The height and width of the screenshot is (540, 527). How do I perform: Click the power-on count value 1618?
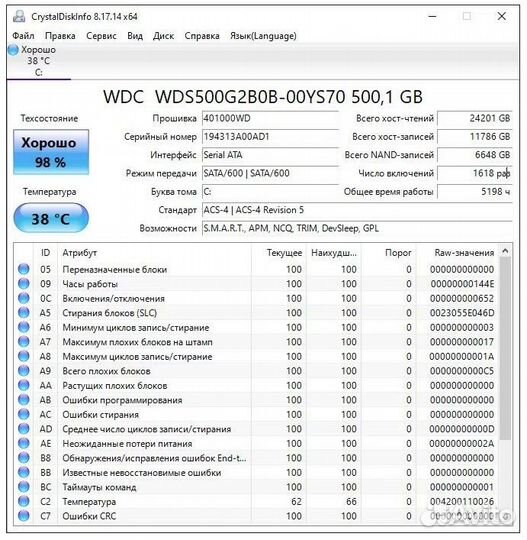click(x=475, y=173)
